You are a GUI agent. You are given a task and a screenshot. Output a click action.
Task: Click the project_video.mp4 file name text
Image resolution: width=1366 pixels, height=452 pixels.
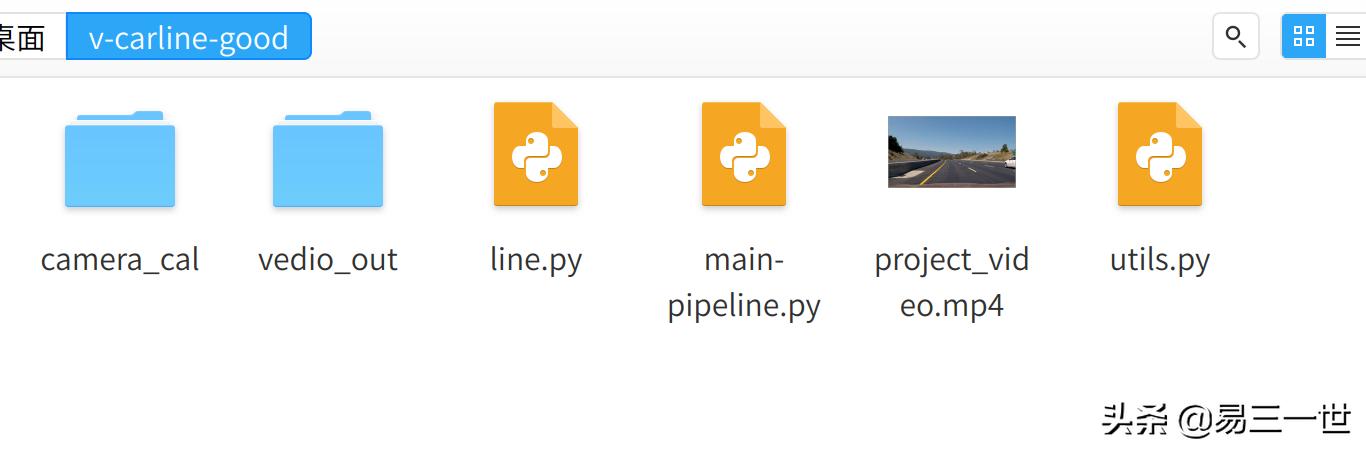pos(952,283)
